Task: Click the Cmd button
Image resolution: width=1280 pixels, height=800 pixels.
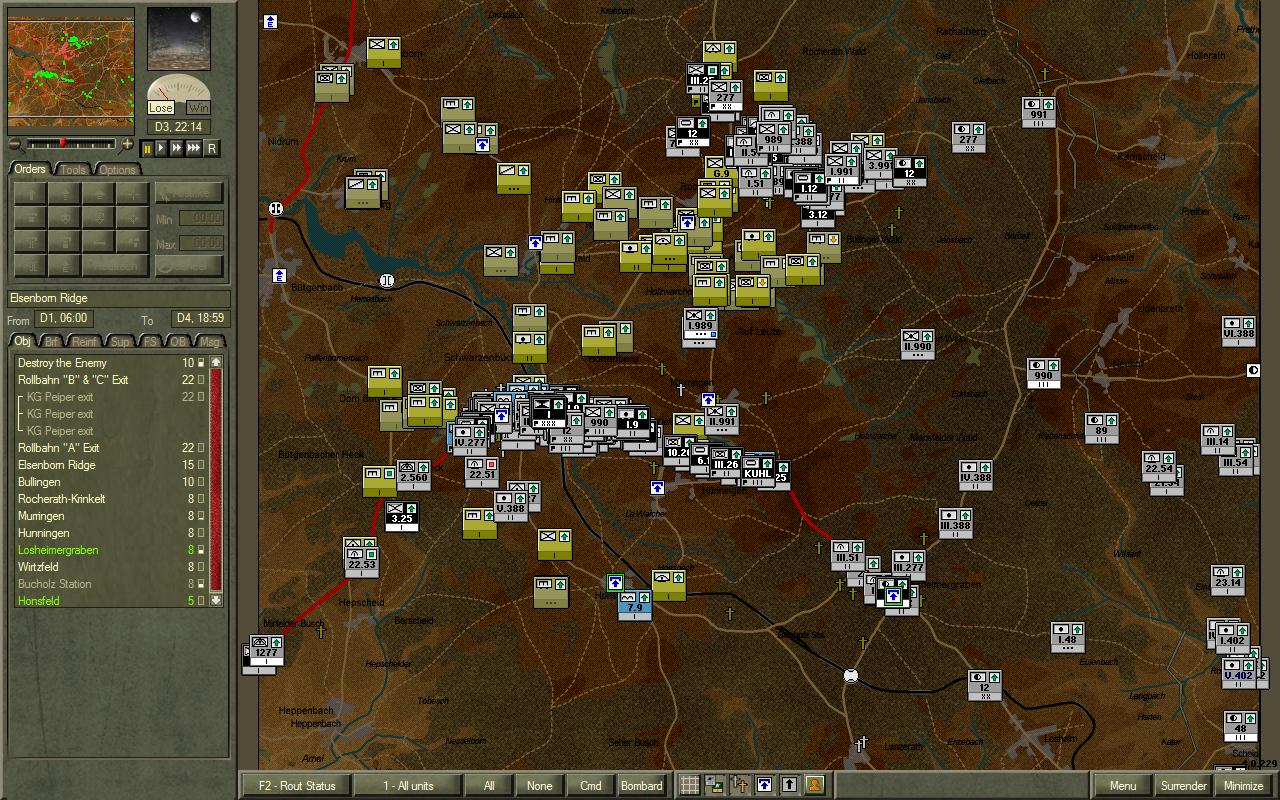Action: click(591, 785)
